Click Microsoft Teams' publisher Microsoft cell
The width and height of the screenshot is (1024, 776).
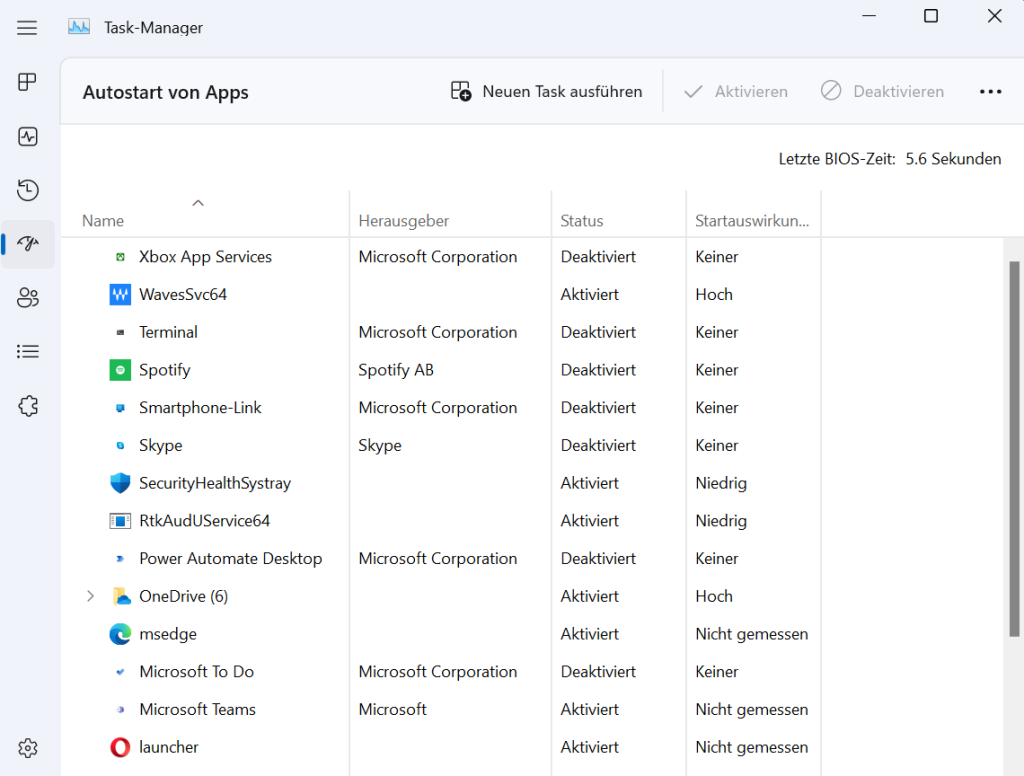pos(392,709)
